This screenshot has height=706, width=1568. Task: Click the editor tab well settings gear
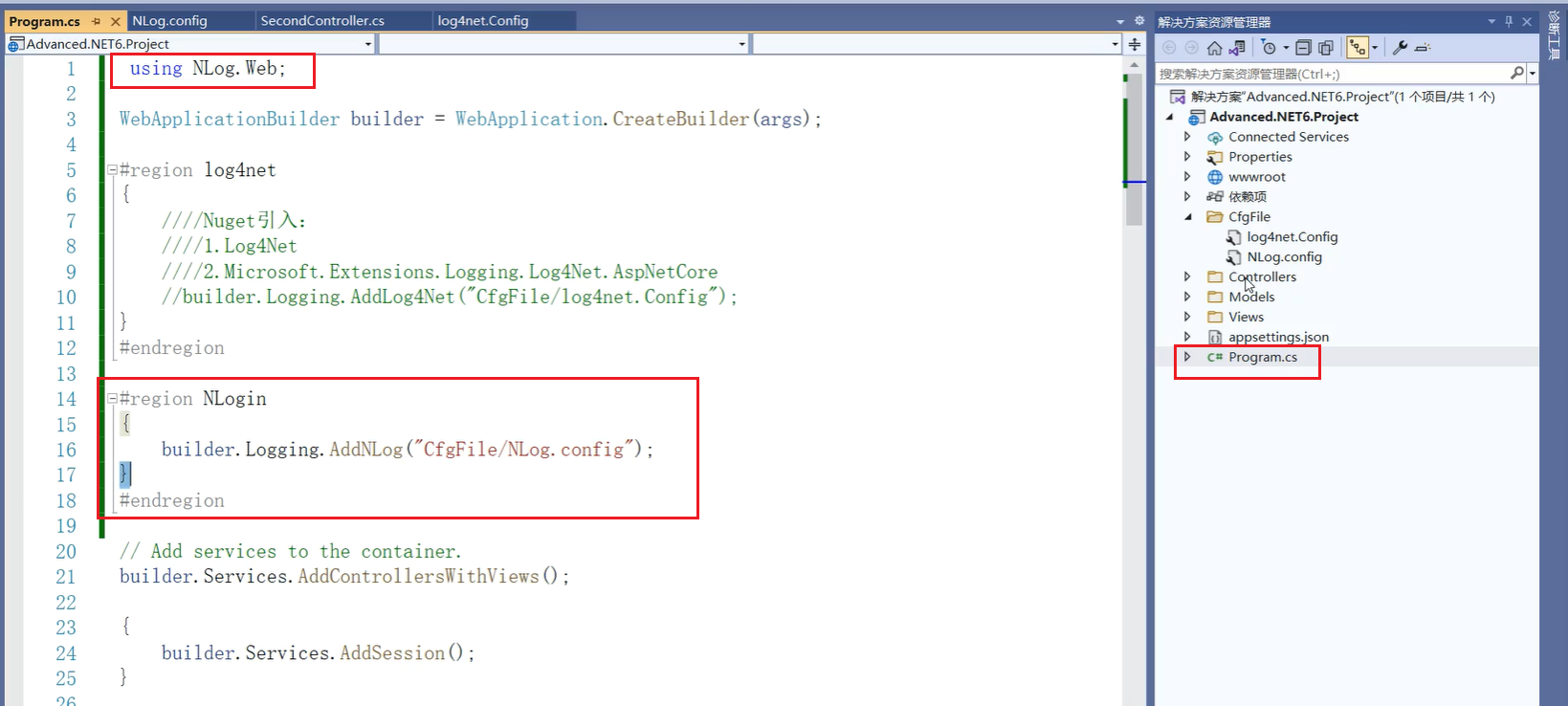pyautogui.click(x=1138, y=20)
